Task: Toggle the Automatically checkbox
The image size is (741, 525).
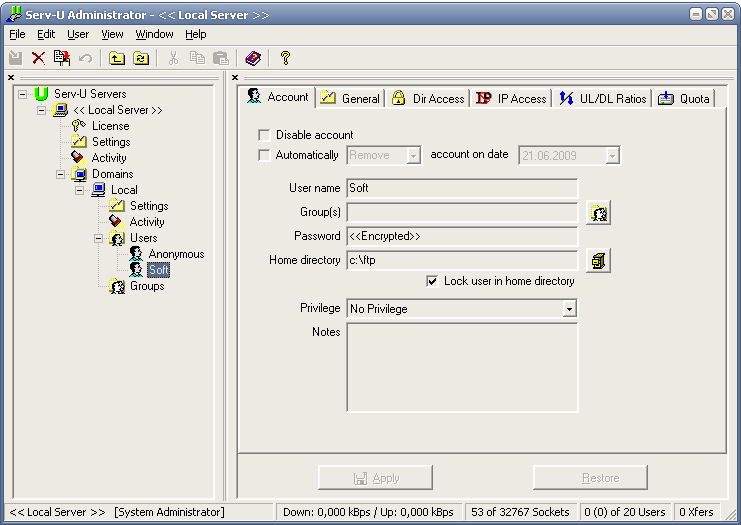Action: pos(264,155)
